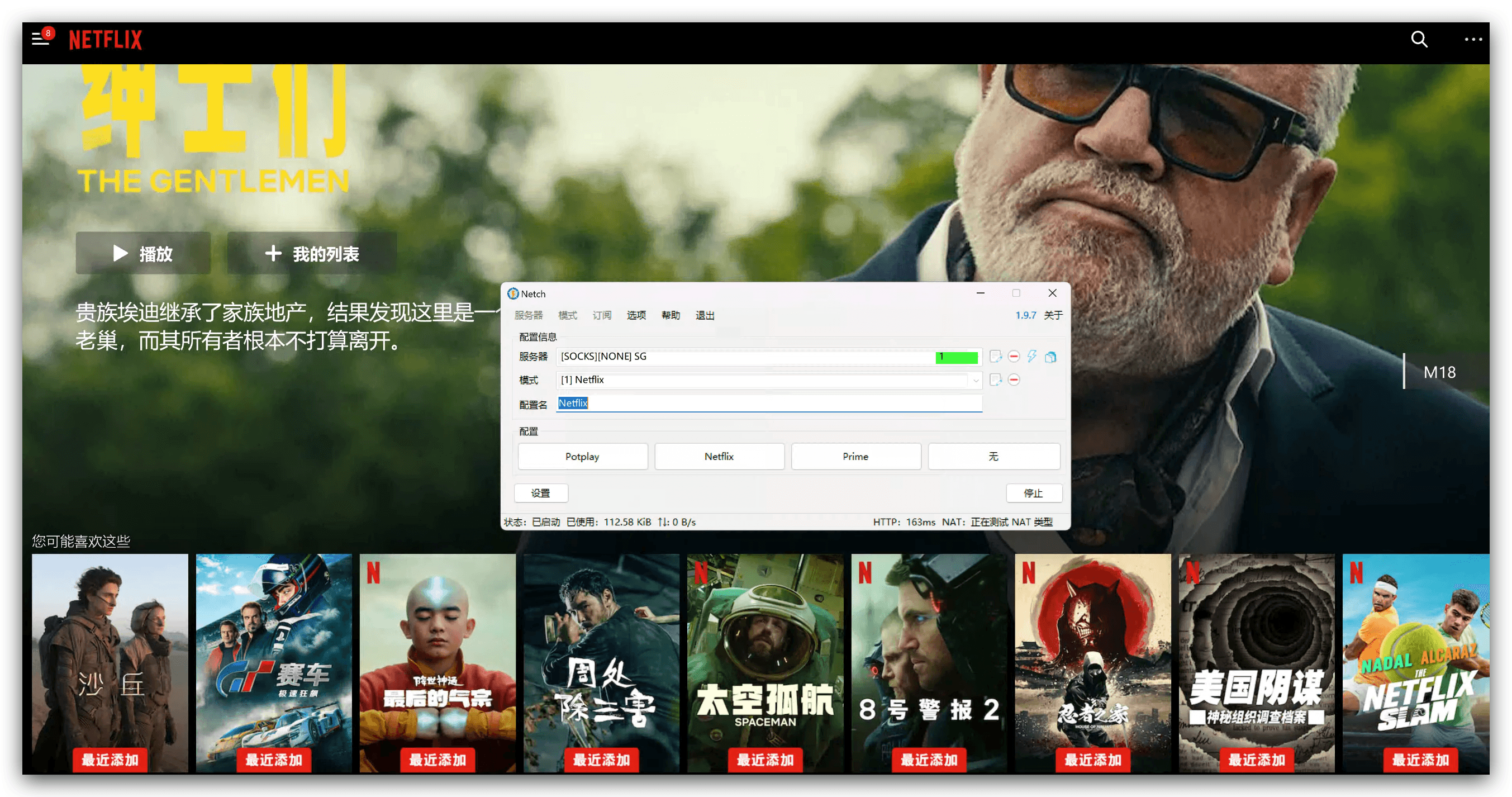Open Netflix search
The image size is (1512, 797).
click(1419, 39)
